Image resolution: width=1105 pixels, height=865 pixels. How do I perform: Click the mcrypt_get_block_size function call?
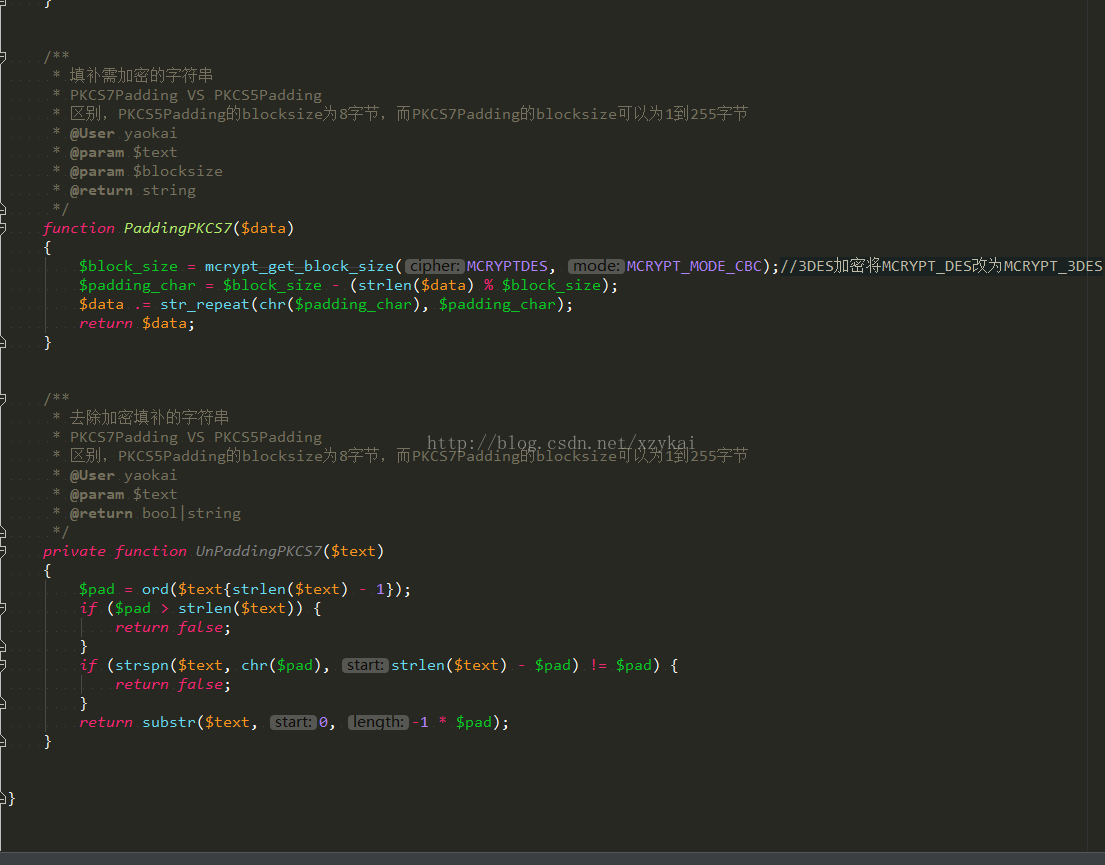(x=300, y=266)
